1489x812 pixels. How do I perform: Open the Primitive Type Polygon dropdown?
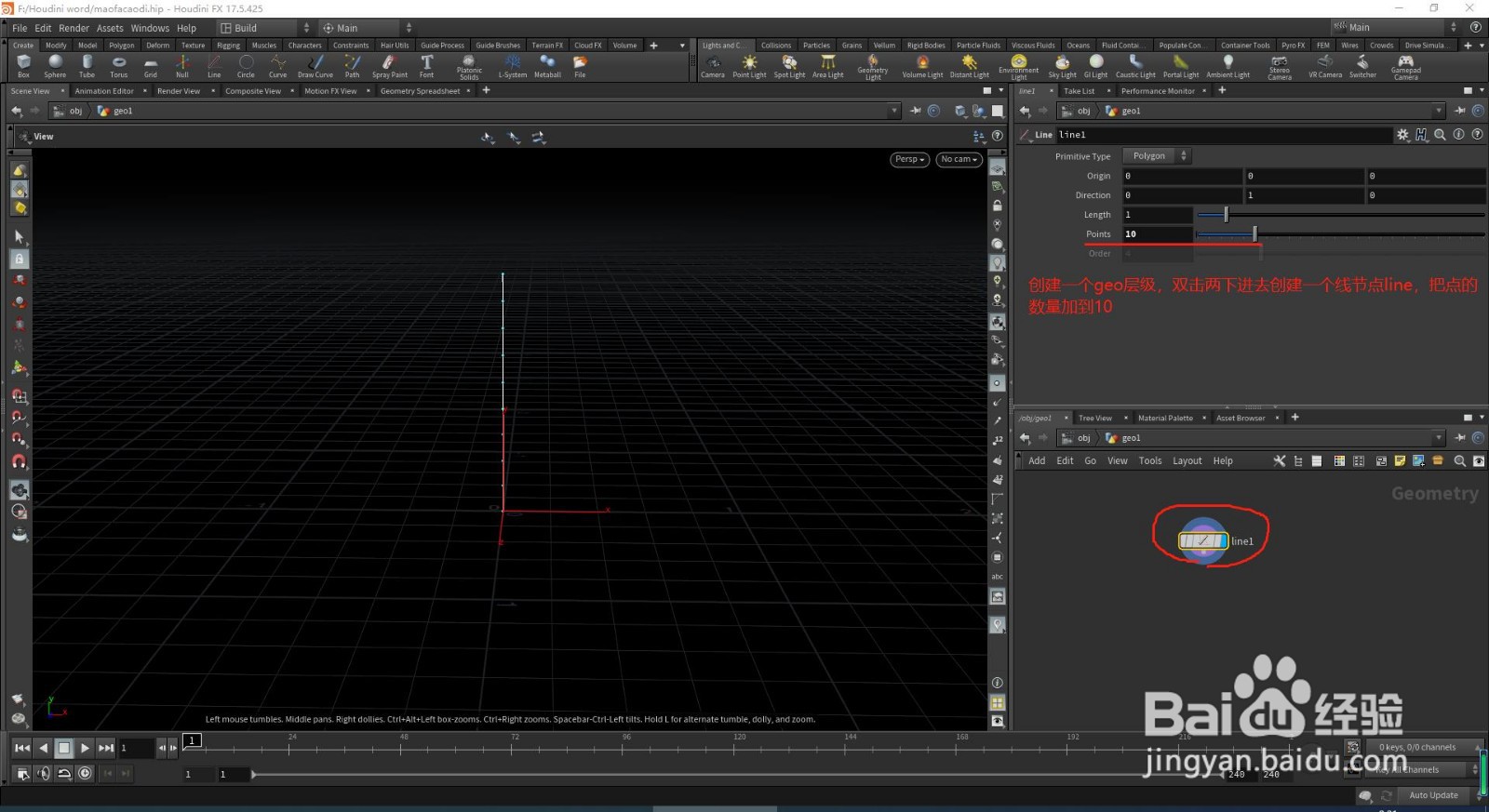(x=1157, y=156)
